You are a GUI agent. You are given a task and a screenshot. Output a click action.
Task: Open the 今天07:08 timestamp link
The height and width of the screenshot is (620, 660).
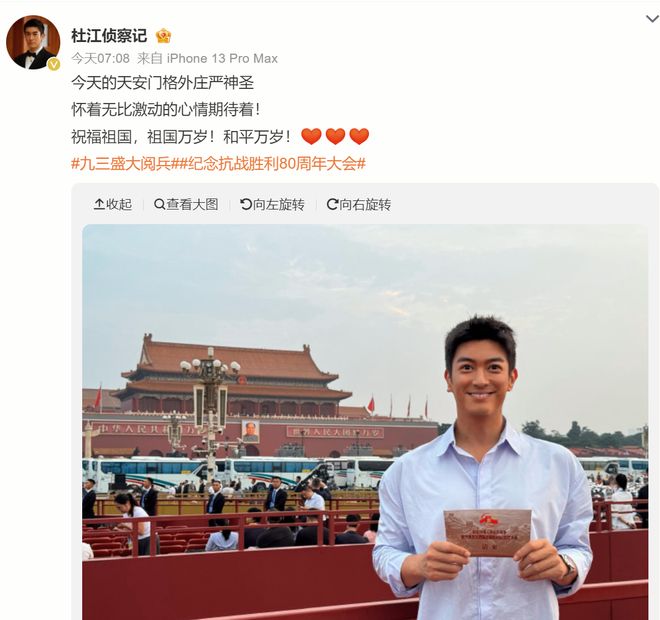click(101, 59)
